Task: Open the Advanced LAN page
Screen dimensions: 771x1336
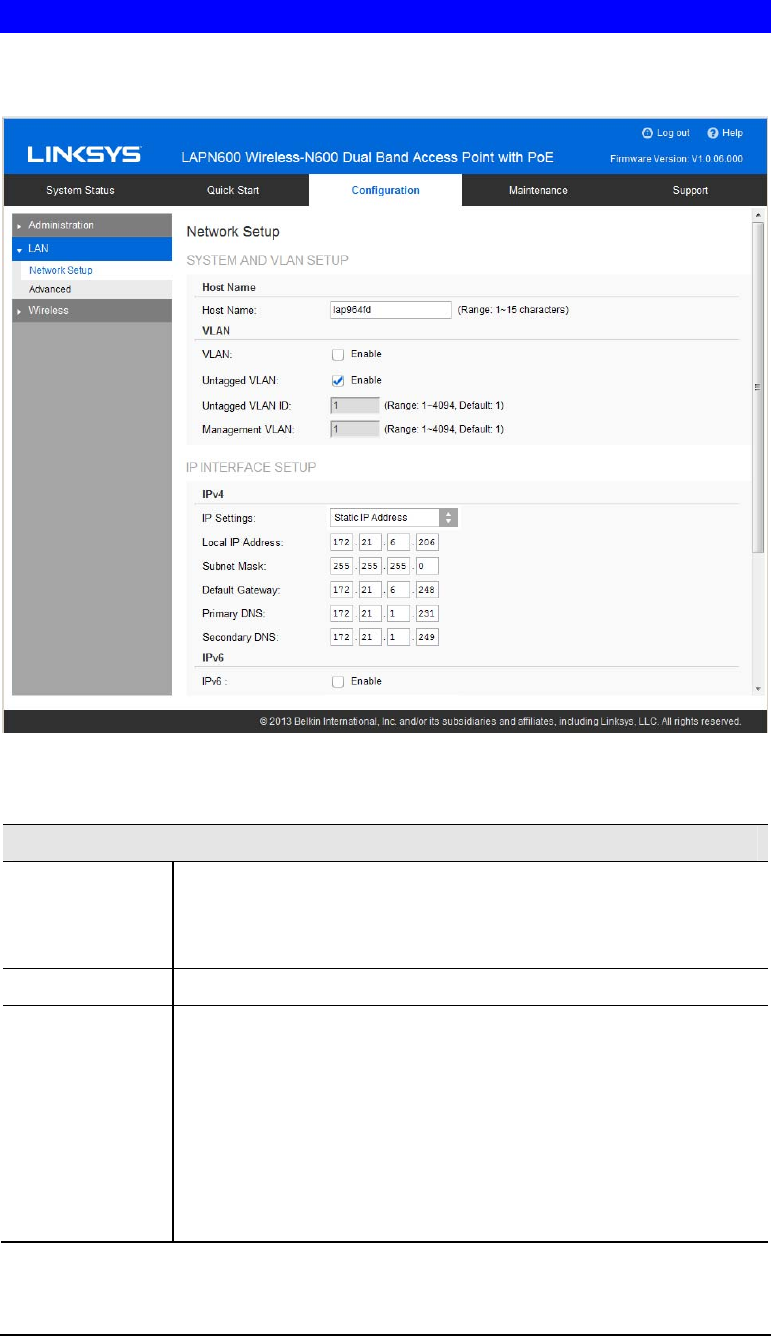Action: [49, 289]
